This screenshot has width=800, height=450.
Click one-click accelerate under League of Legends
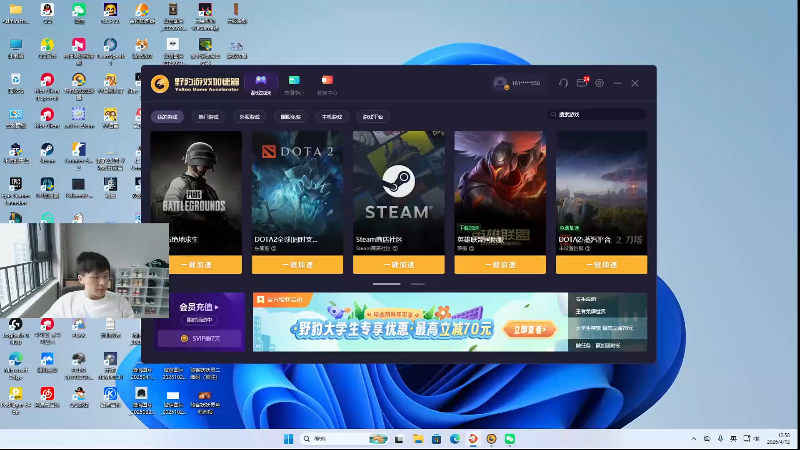pos(500,265)
